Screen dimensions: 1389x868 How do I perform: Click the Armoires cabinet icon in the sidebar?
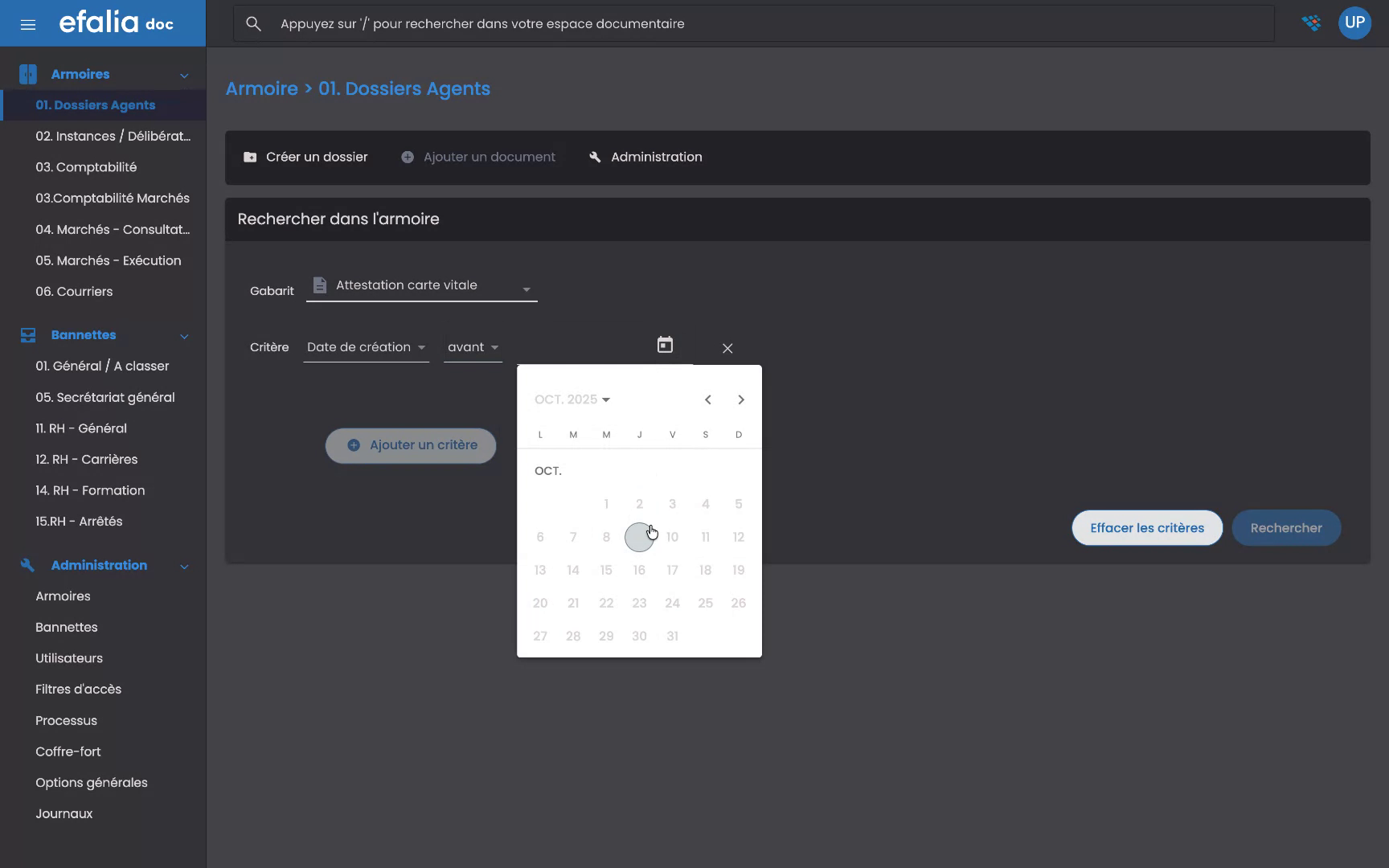point(27,73)
